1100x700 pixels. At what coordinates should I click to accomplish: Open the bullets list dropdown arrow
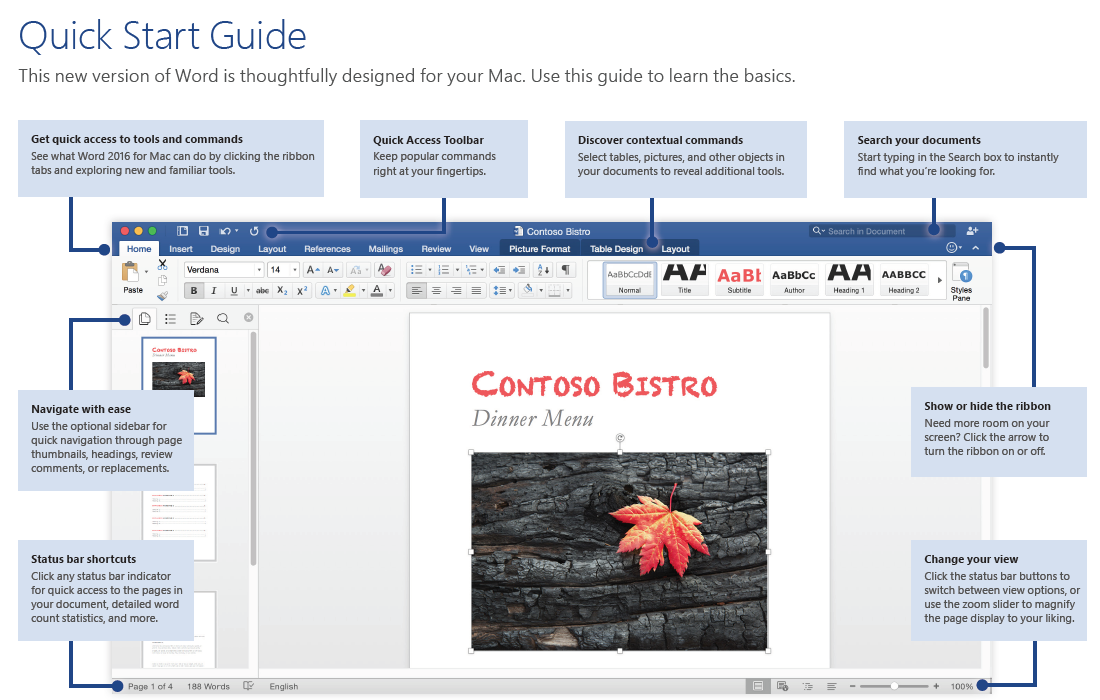pos(429,270)
